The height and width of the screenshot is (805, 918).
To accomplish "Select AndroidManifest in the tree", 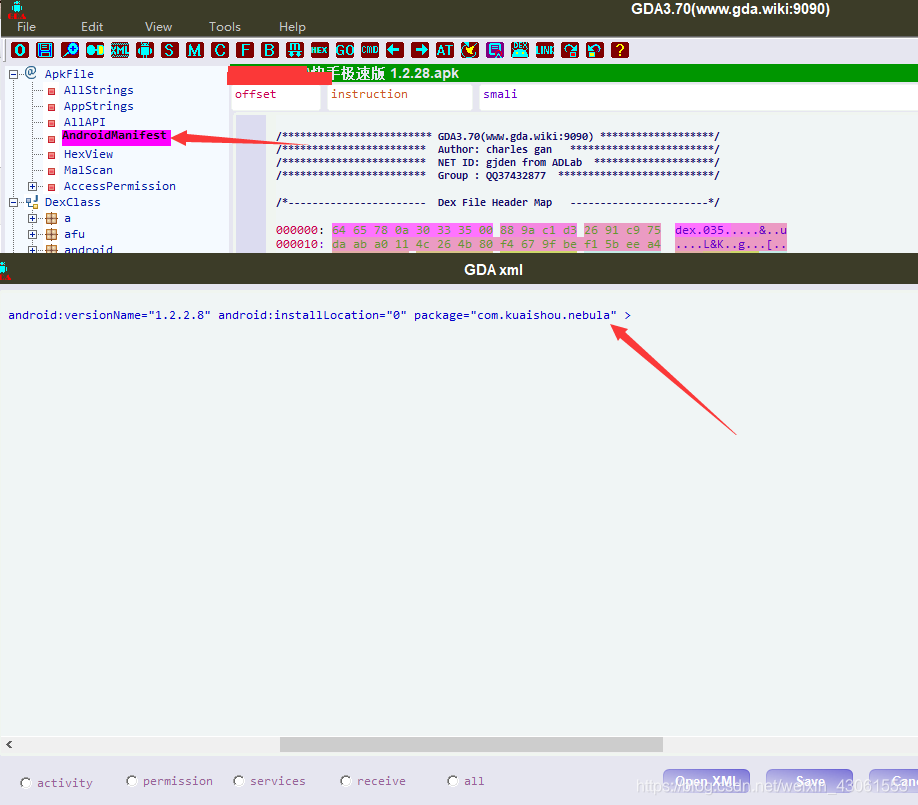I will 115,136.
